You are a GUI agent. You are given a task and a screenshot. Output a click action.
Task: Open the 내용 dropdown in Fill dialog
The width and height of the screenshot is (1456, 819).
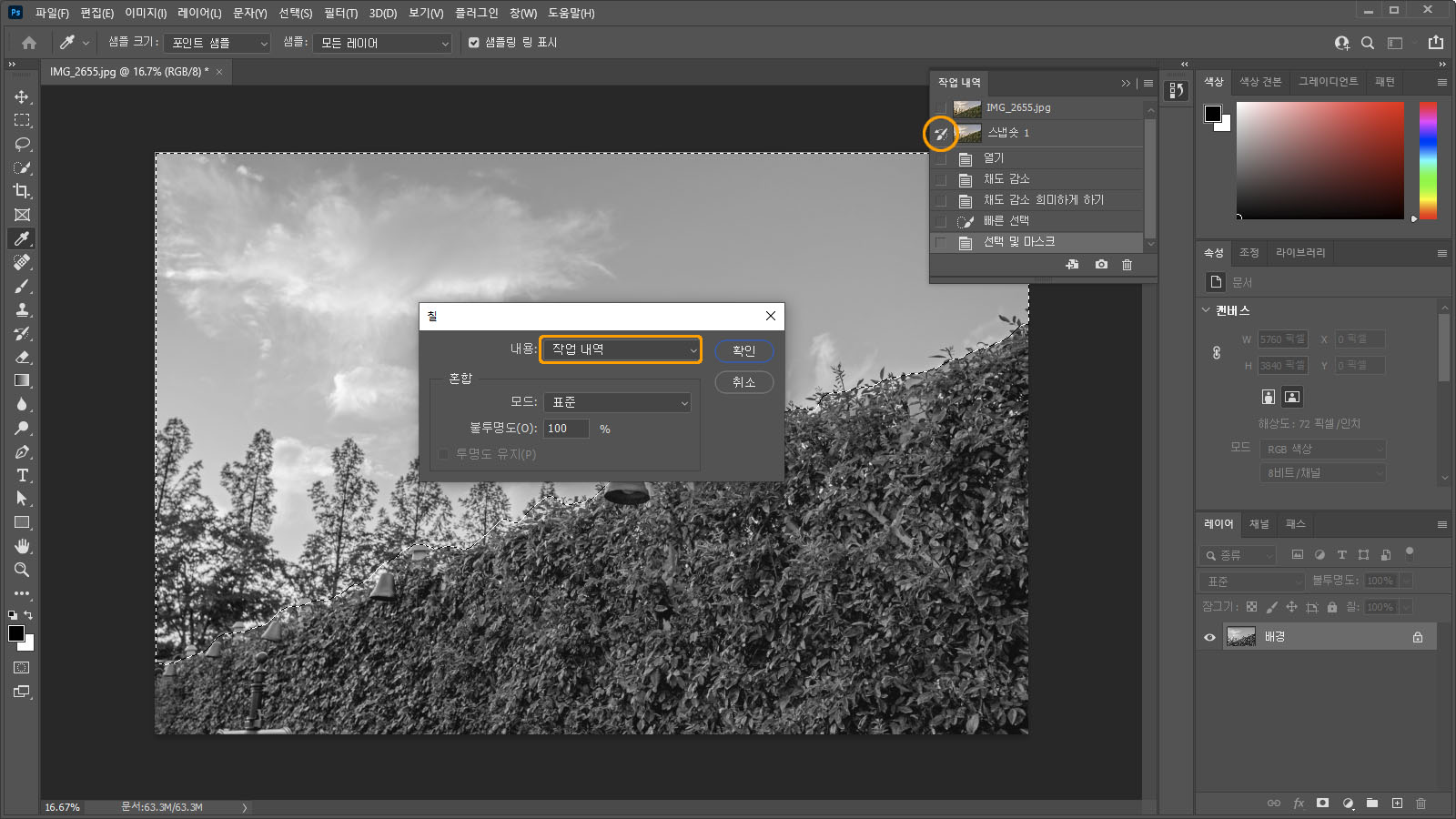(x=621, y=349)
